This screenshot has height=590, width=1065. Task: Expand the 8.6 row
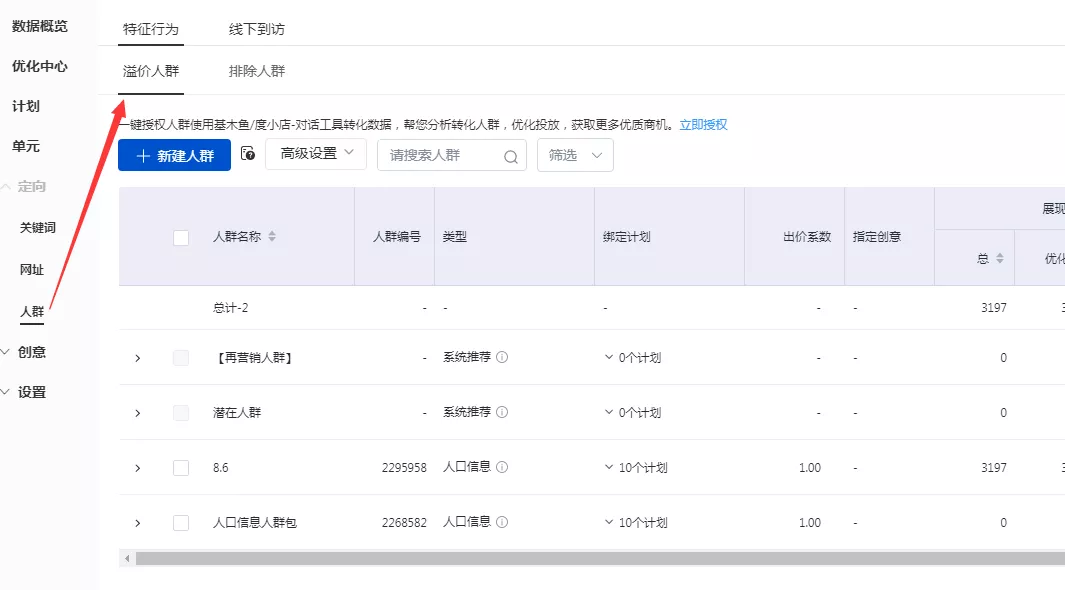coord(137,468)
